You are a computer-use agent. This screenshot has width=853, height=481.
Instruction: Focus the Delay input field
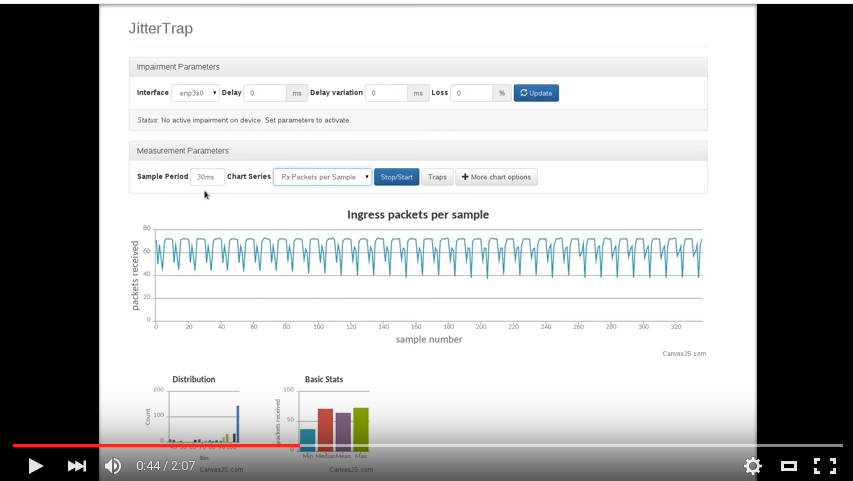pos(265,93)
